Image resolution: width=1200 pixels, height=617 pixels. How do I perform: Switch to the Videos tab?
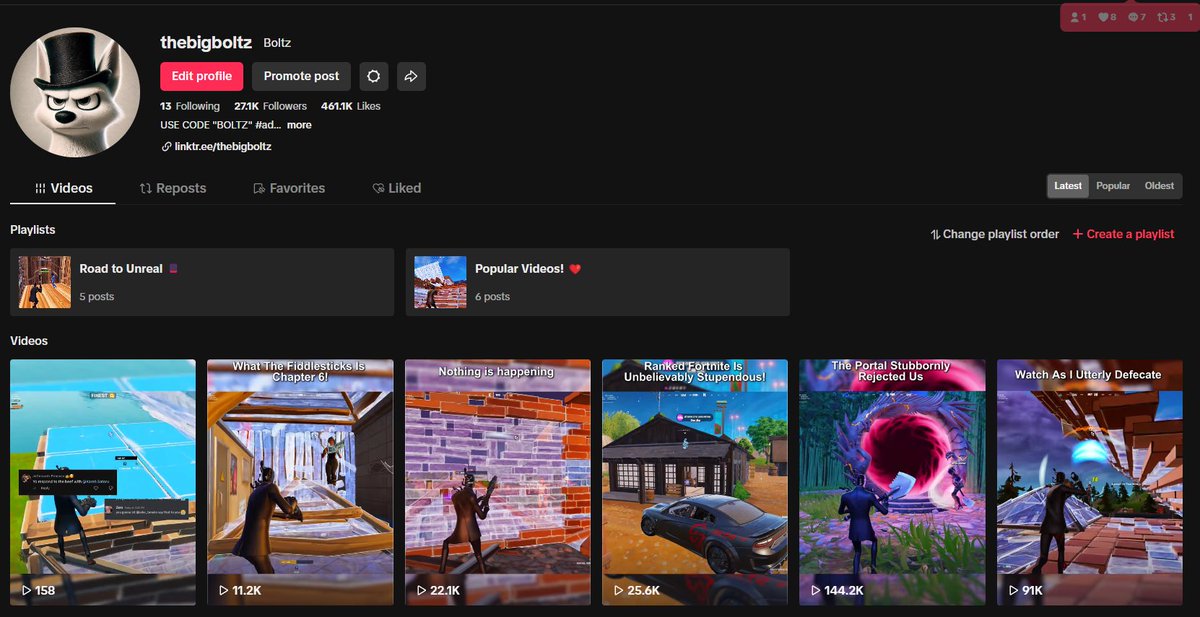tap(63, 188)
